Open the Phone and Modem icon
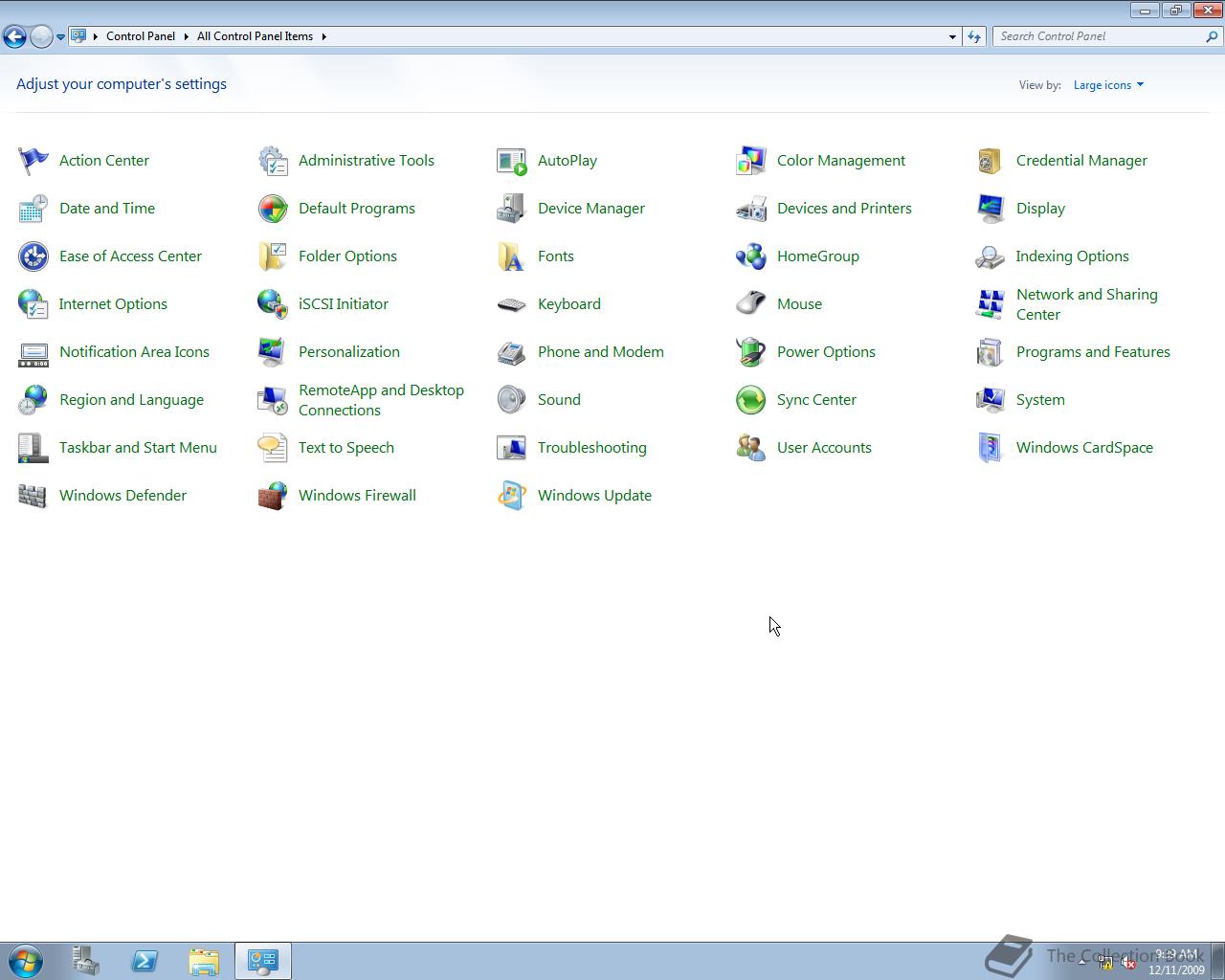The height and width of the screenshot is (980, 1225). point(512,352)
